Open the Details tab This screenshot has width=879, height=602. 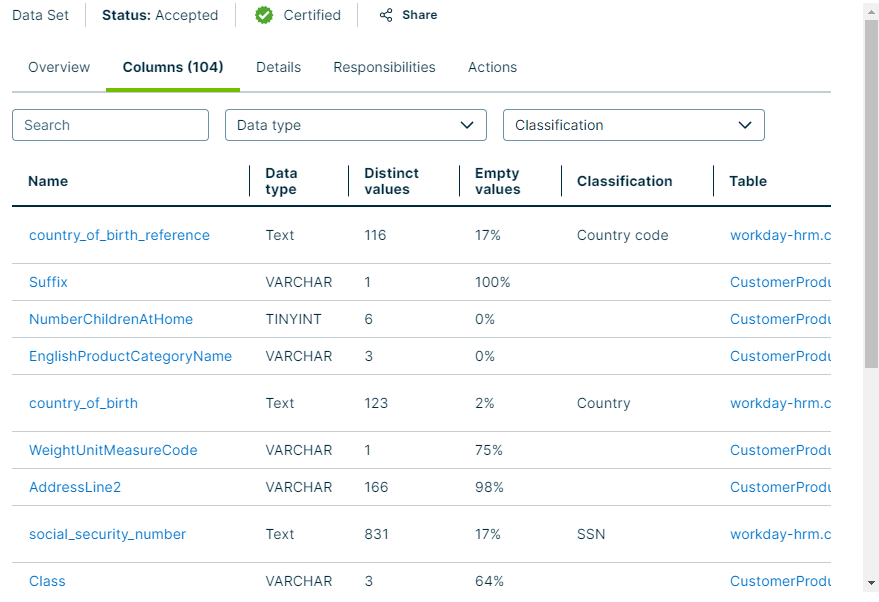coord(278,67)
